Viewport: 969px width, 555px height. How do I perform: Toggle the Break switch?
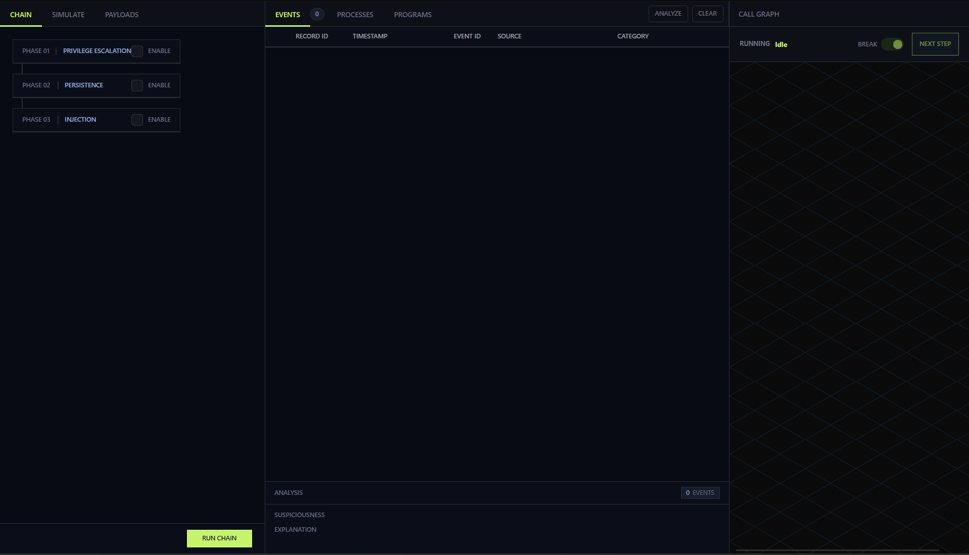892,44
